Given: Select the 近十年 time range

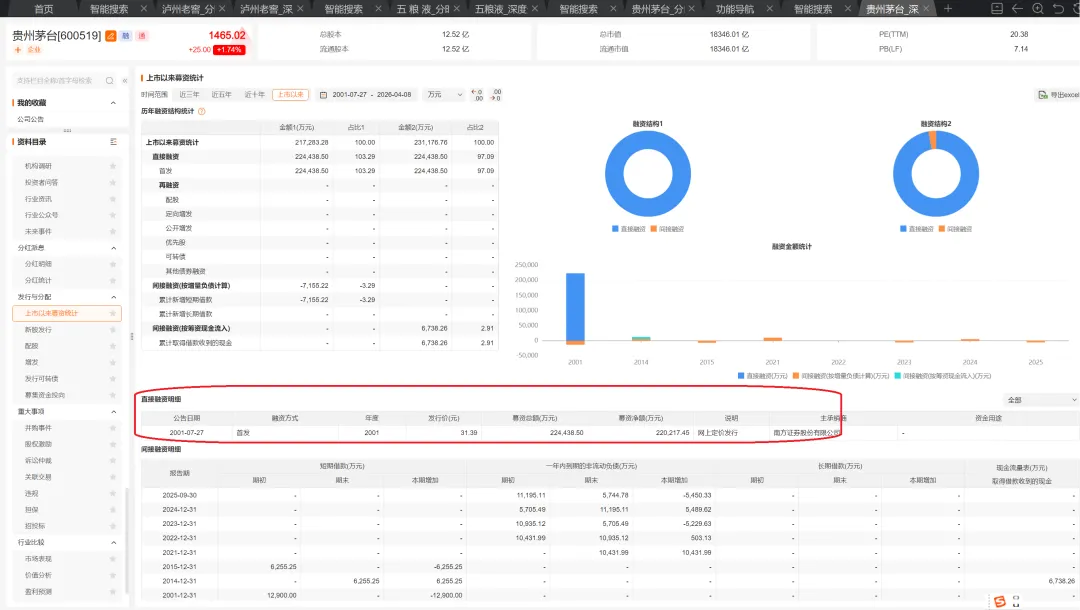Looking at the screenshot, I should [255, 95].
